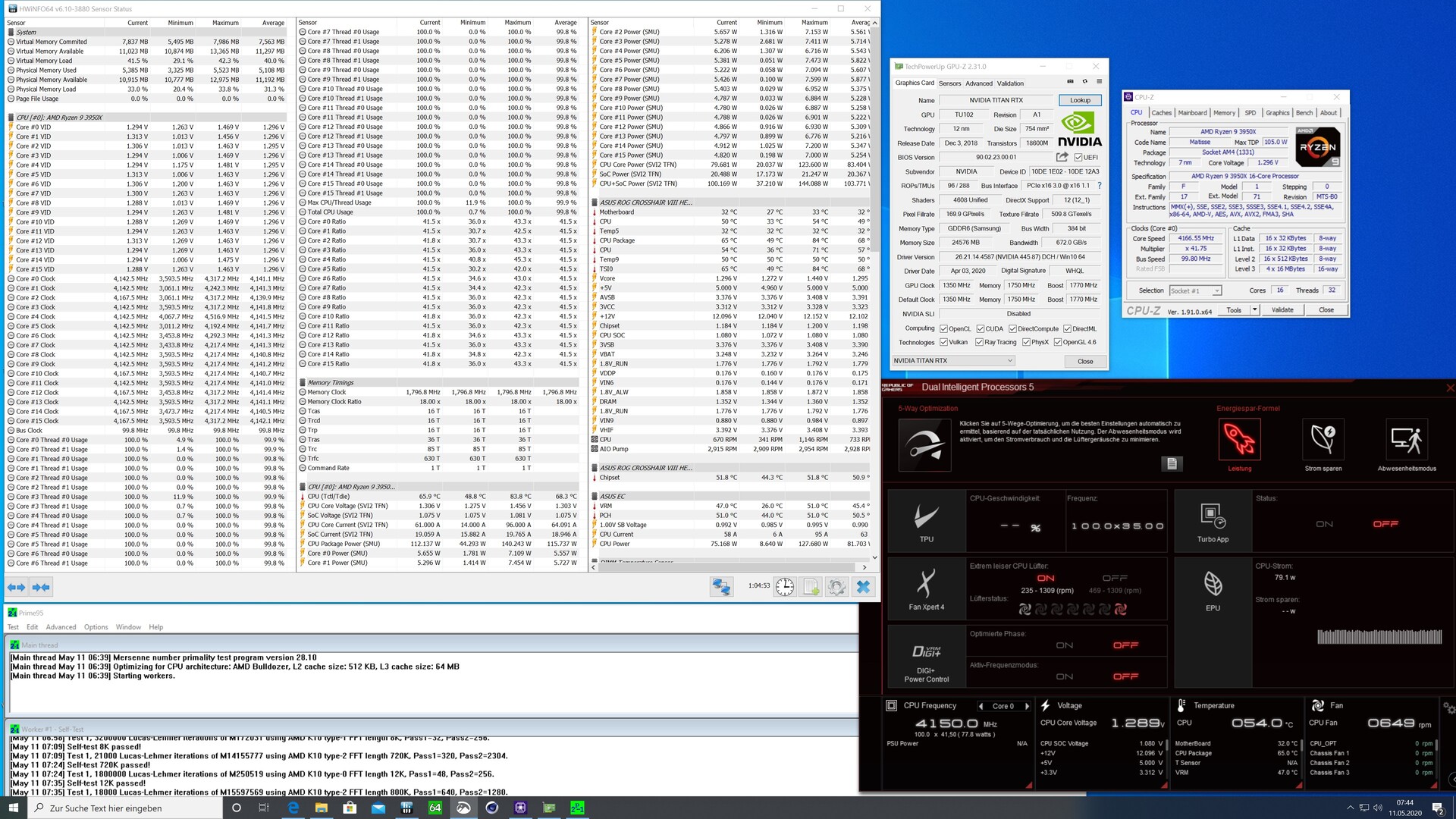Click the 5-Way Optimization gauge icon
This screenshot has width=1456, height=819.
click(x=924, y=445)
